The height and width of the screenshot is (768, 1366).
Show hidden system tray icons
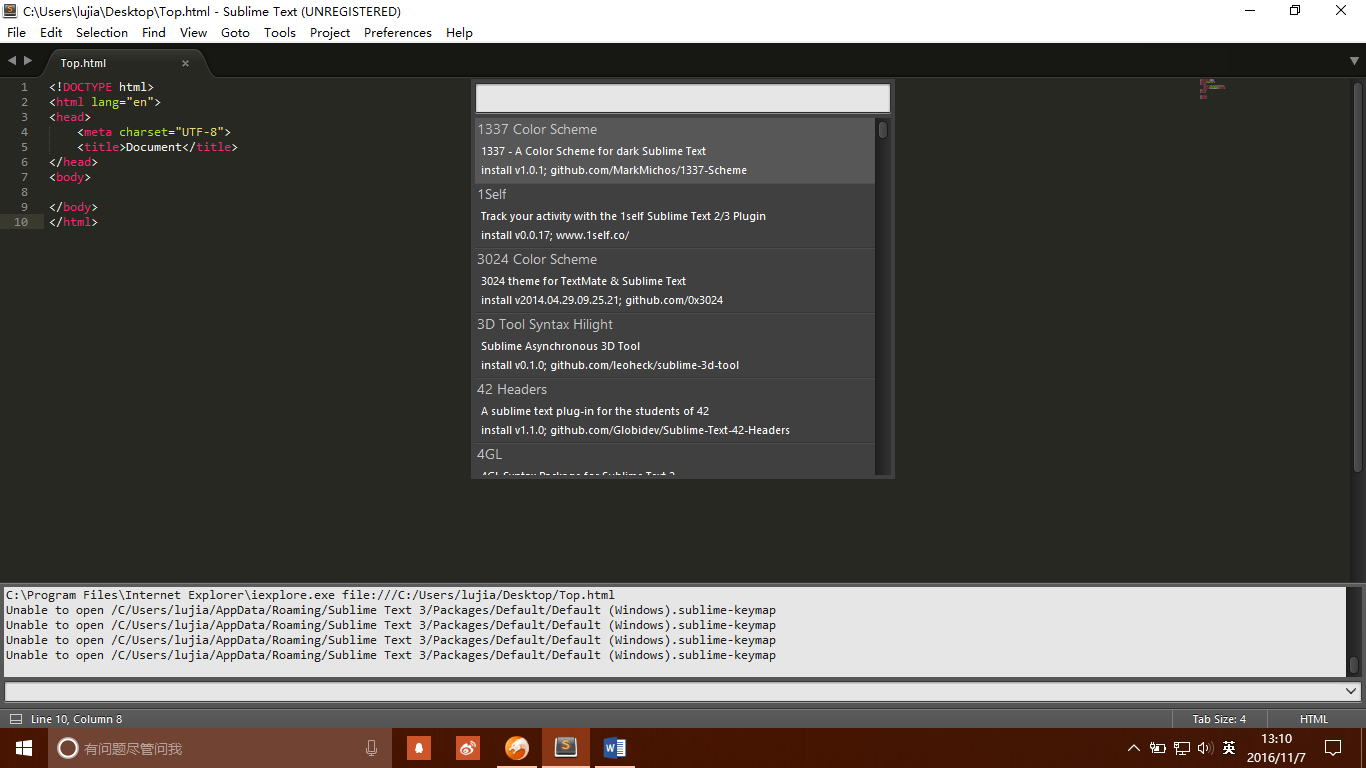[1133, 748]
